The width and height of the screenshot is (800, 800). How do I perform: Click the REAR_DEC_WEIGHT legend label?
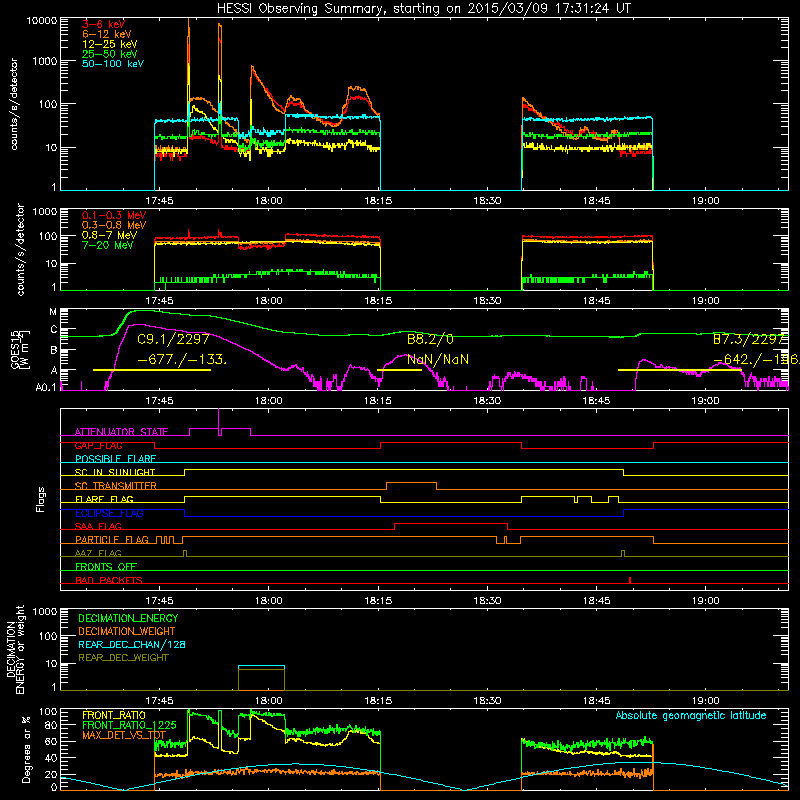(123, 658)
